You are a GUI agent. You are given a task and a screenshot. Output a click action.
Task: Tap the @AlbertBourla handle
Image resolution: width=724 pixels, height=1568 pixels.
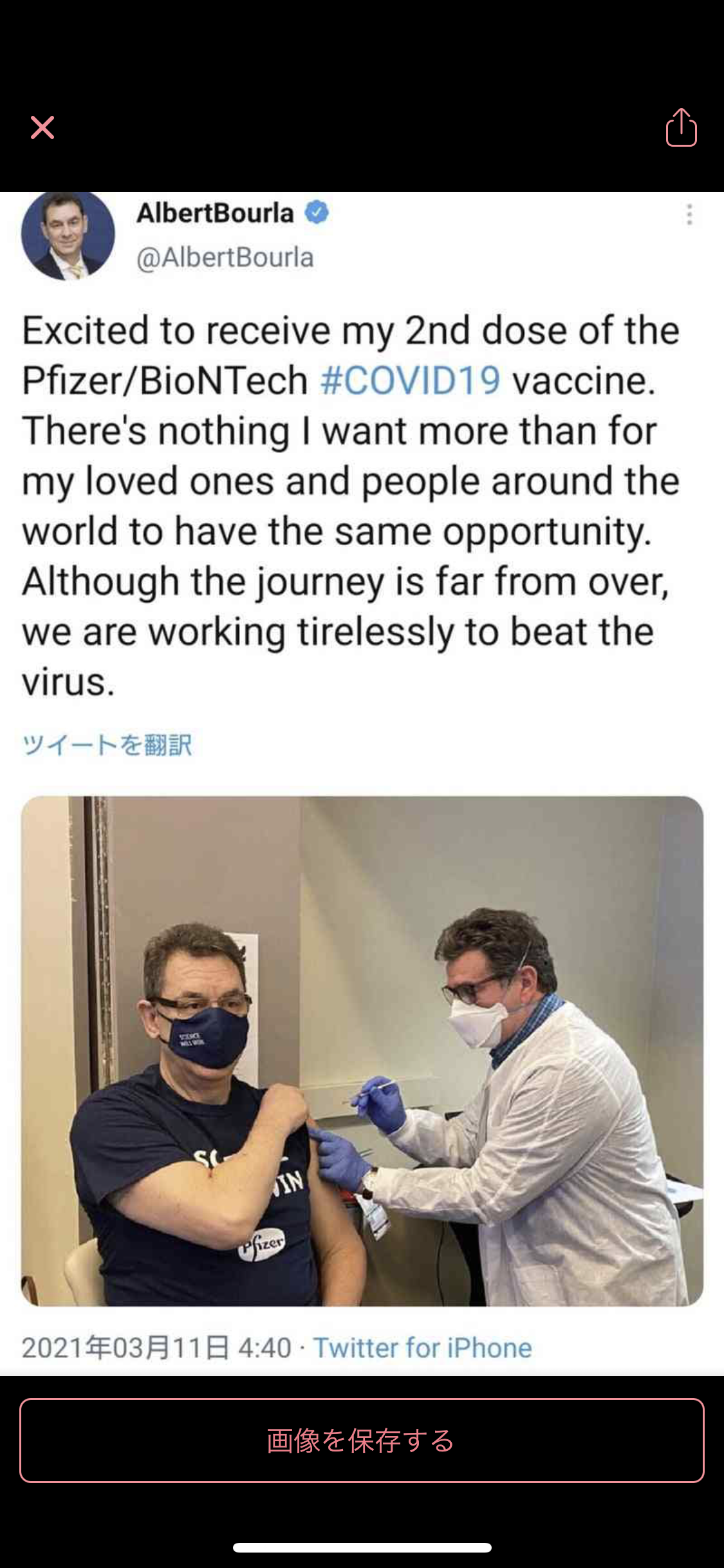tap(225, 257)
